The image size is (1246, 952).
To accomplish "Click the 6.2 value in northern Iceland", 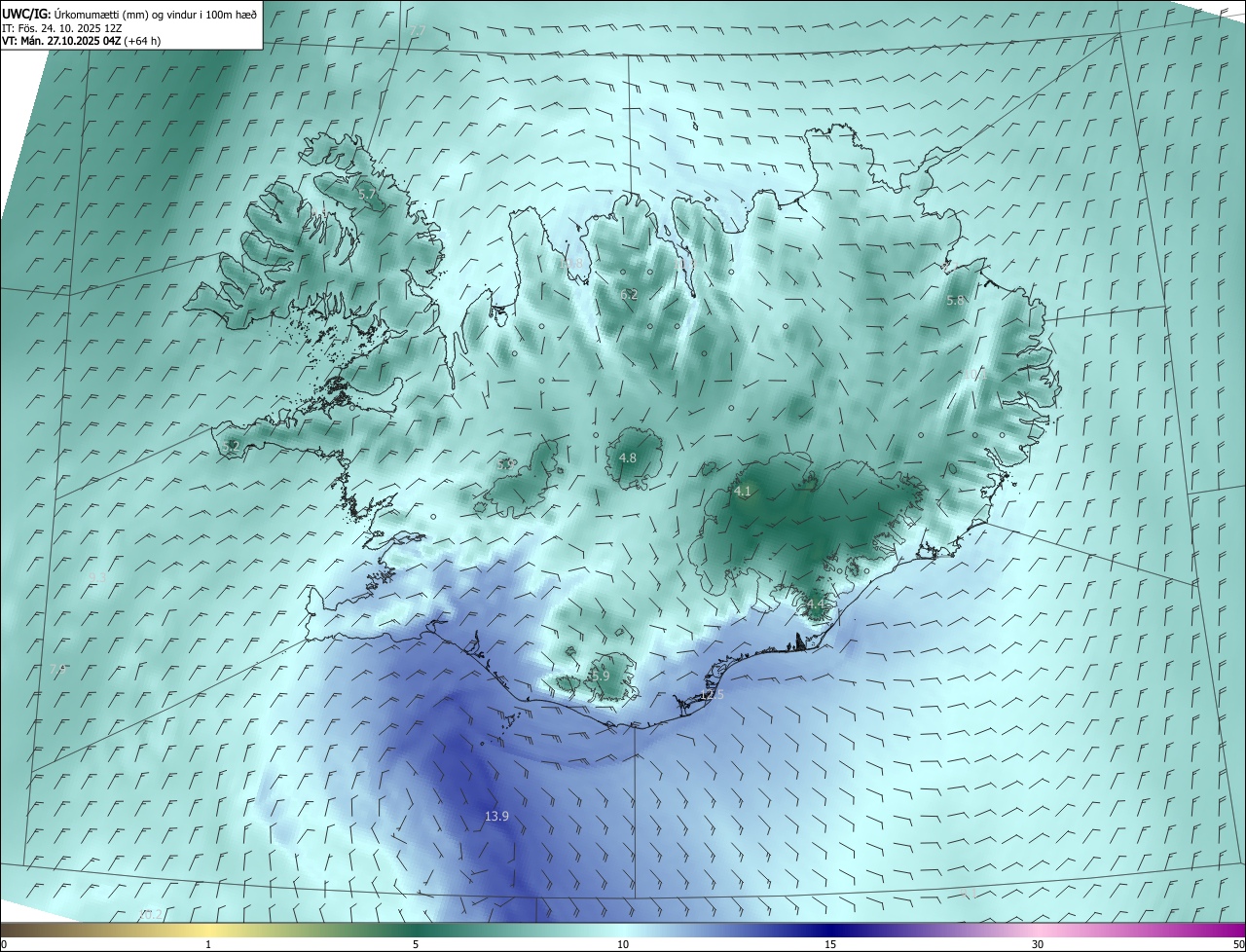I will click(629, 294).
